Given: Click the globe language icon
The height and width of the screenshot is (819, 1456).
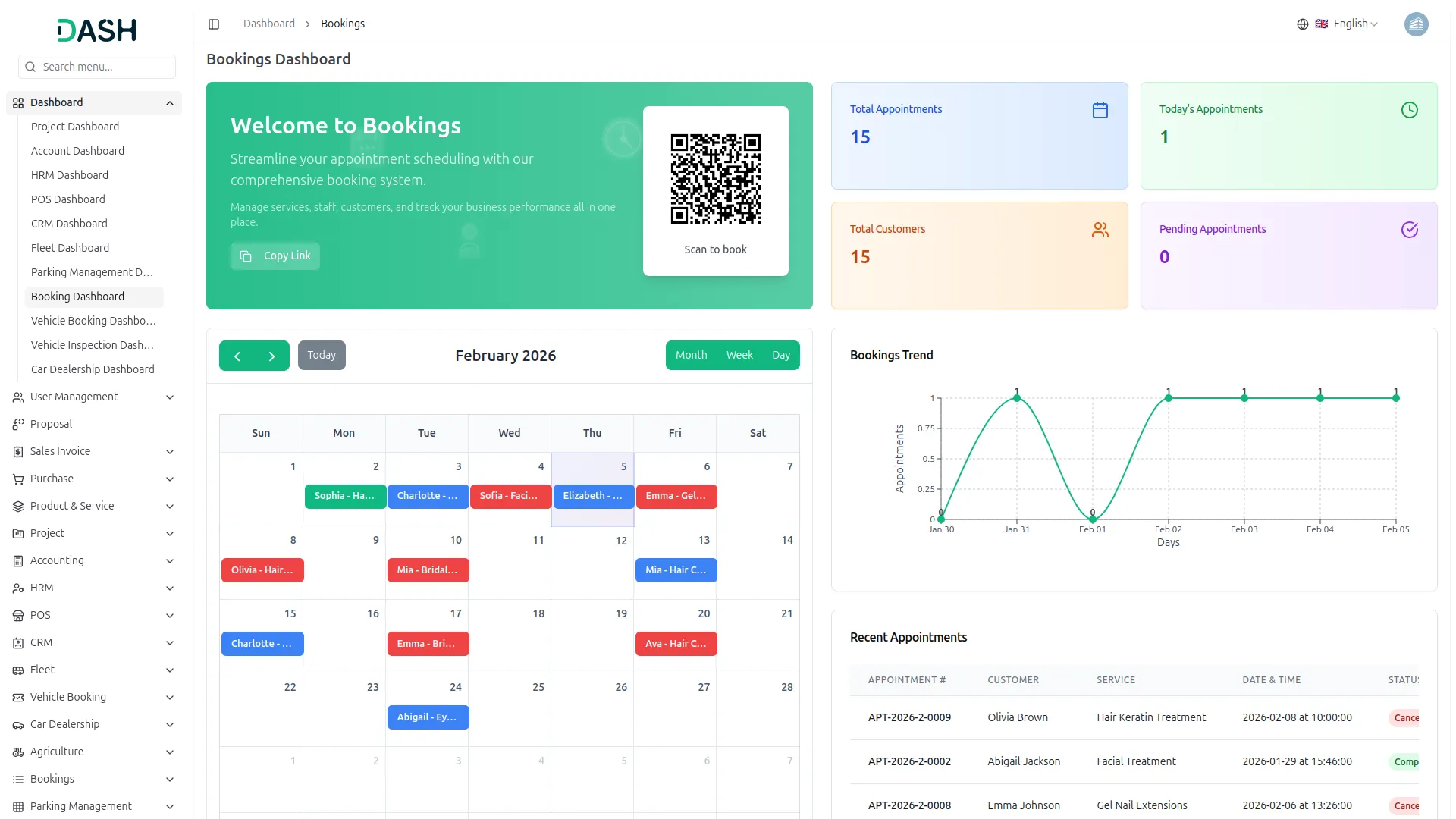Looking at the screenshot, I should [x=1303, y=24].
